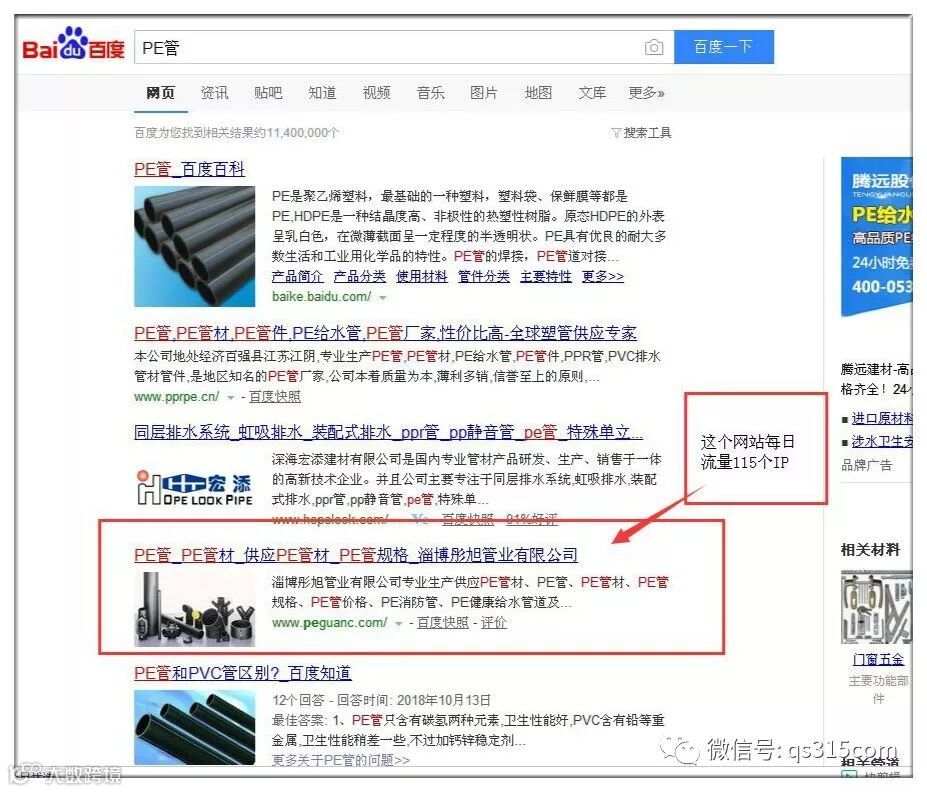Open the 管件分类 sublink
The width and height of the screenshot is (927, 792).
484,276
